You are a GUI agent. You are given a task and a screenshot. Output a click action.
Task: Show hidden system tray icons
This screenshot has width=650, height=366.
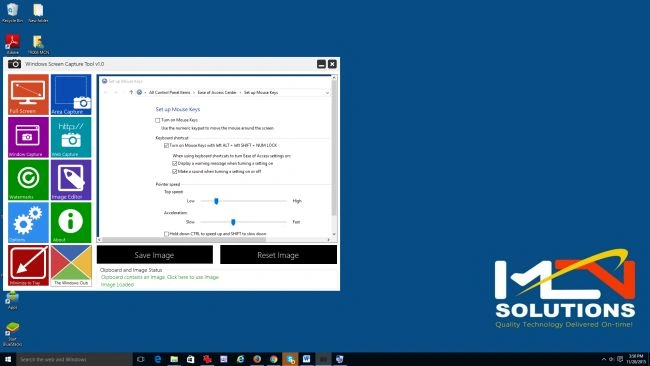pyautogui.click(x=604, y=359)
